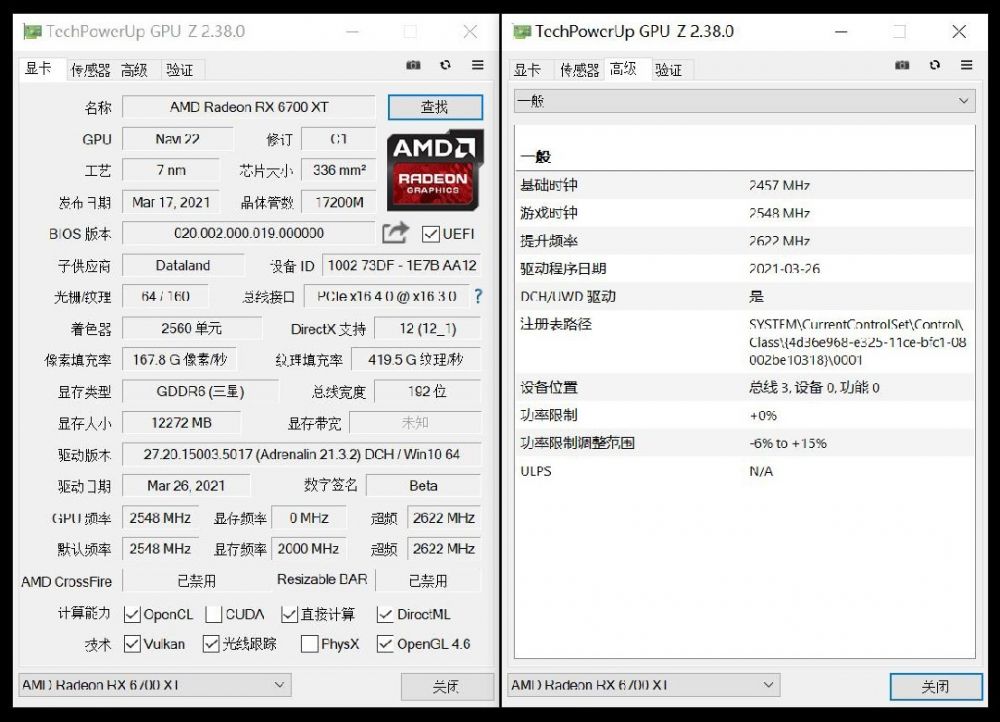
Task: Click the name field AMD Radeon RX 6700 XT
Action: [x=249, y=107]
